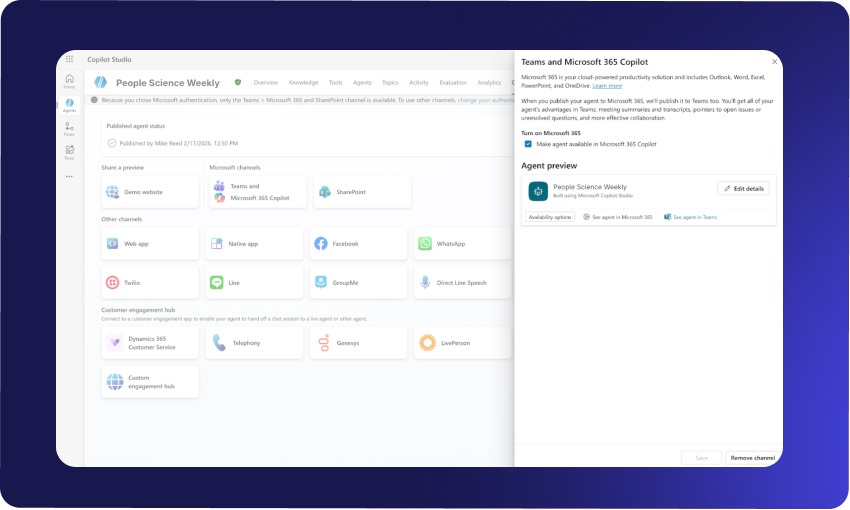Choose the WhatsApp channel tile
This screenshot has height=510, width=850.
tap(460, 243)
